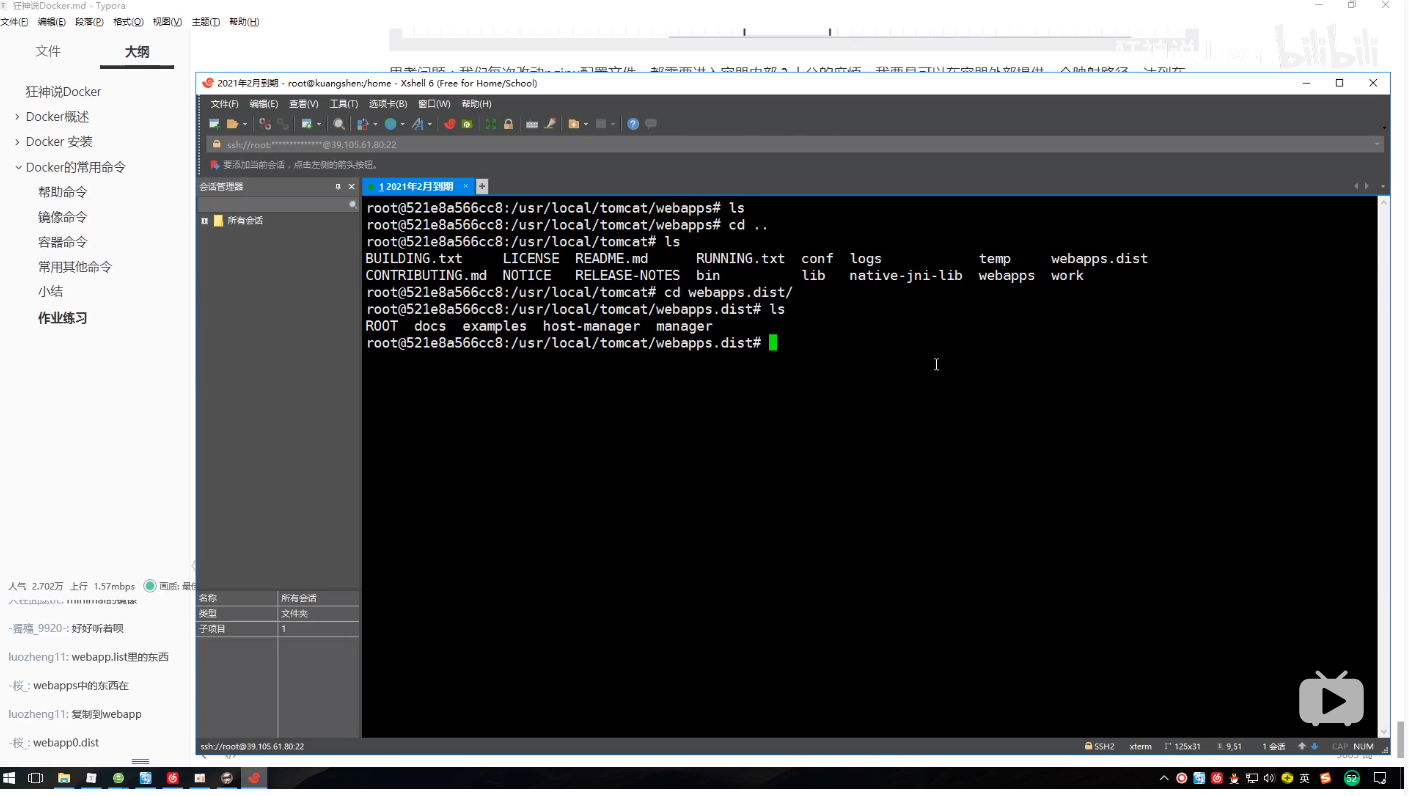Viewport: 1409px width, 796px height.
Task: Go to 镜像命令 in Typora outline
Action: point(63,217)
